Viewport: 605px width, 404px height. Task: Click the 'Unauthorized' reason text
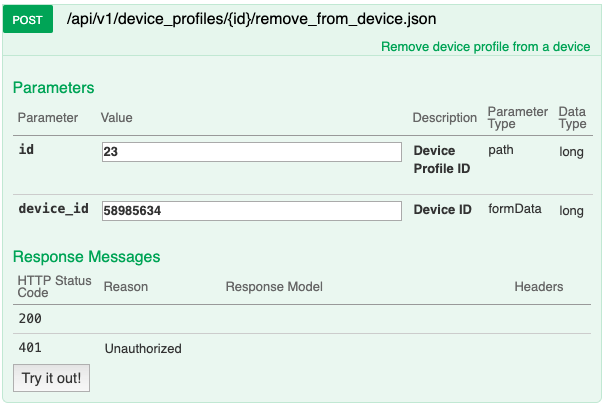click(143, 348)
